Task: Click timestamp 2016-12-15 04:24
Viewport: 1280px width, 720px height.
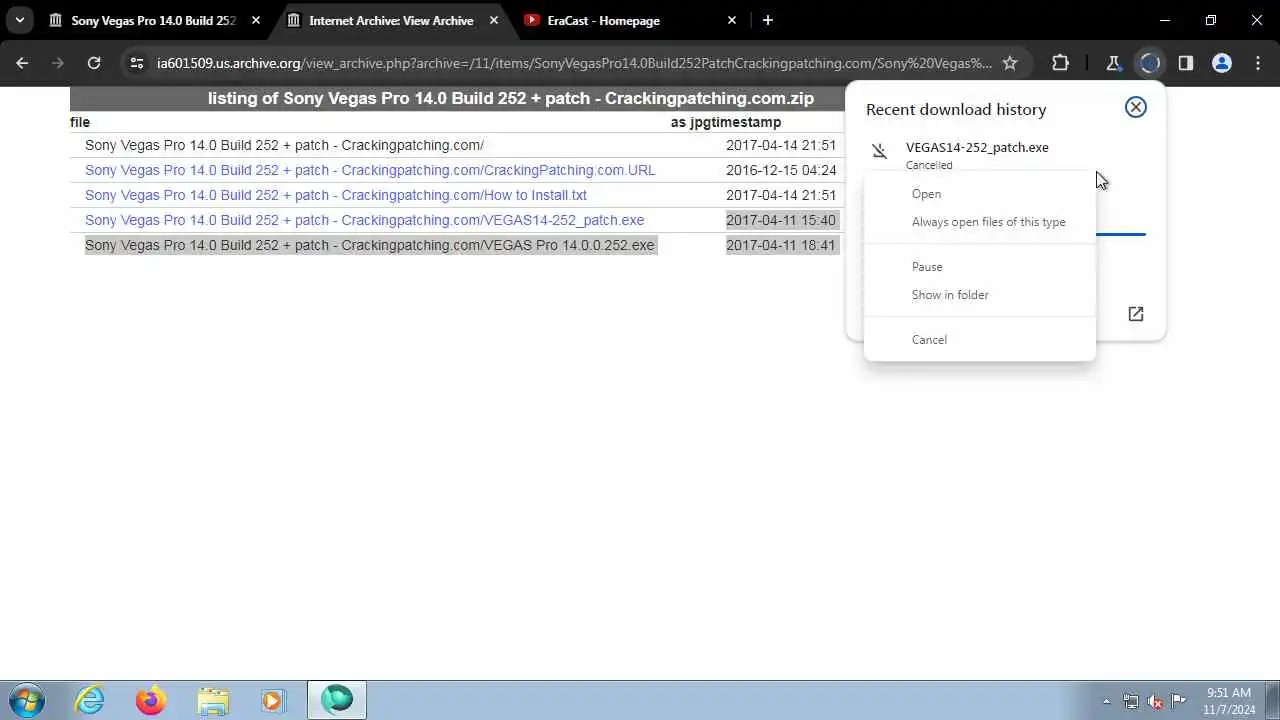Action: [x=781, y=170]
